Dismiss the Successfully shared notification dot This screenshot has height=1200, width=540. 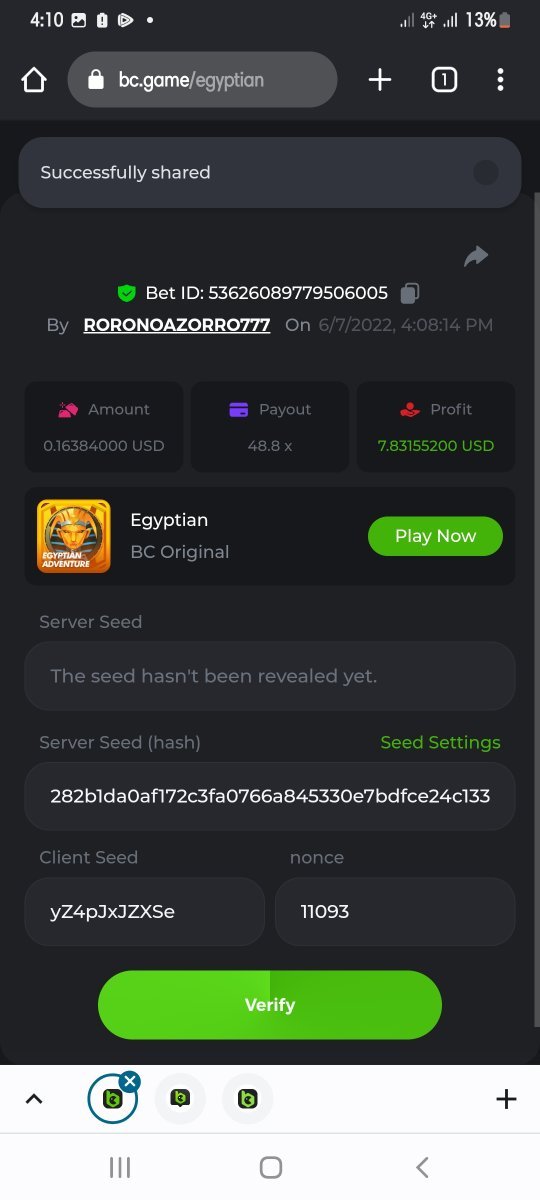(x=486, y=173)
